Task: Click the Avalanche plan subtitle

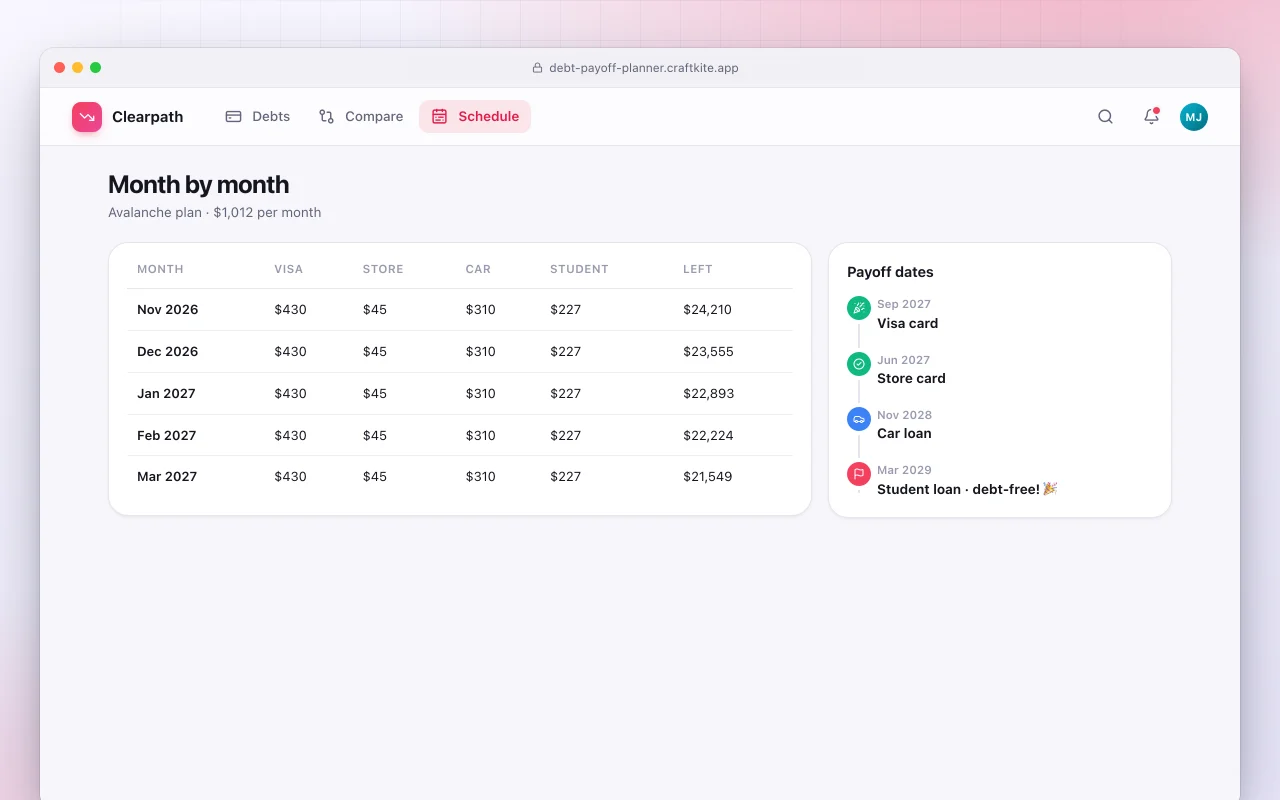Action: point(215,213)
